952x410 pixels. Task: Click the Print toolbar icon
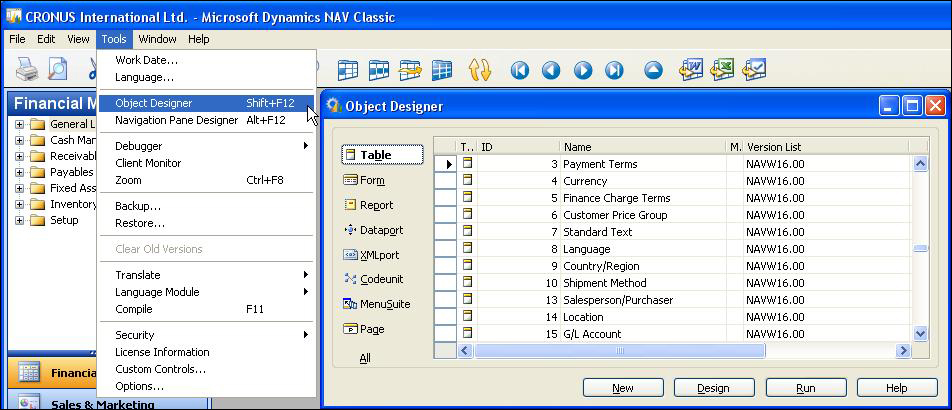pyautogui.click(x=27, y=70)
